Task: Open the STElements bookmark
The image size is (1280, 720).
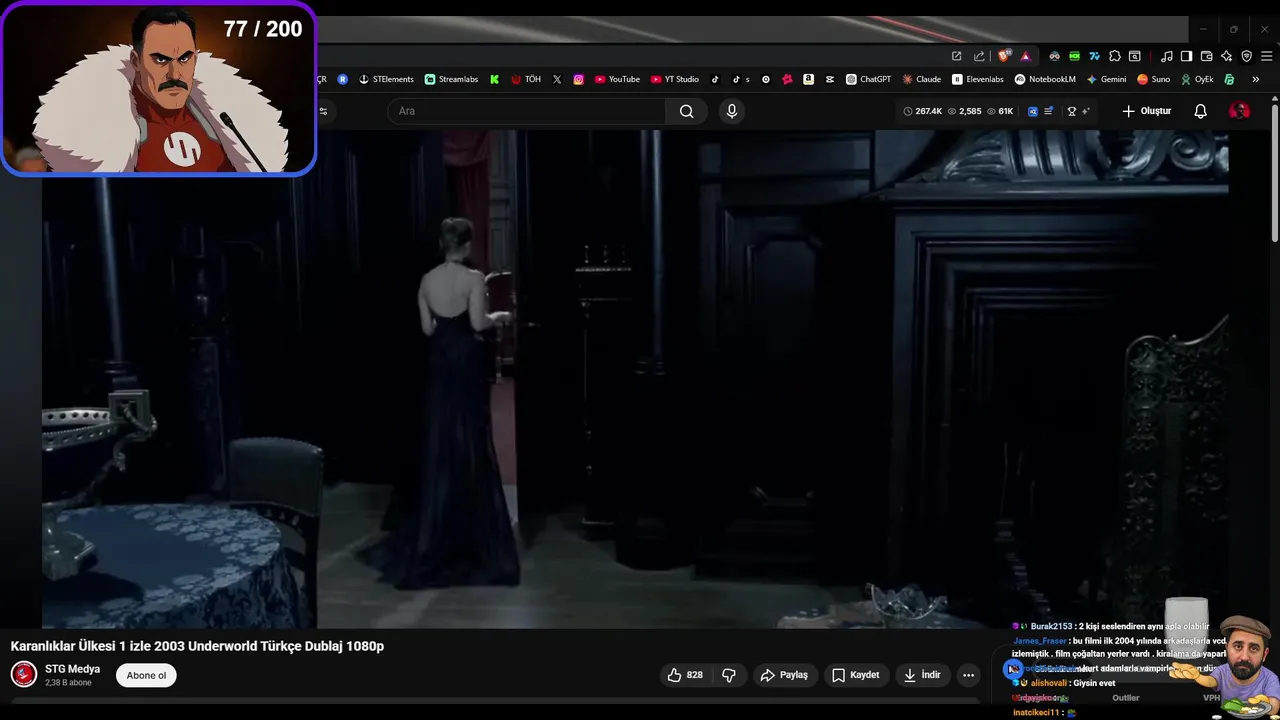Action: (x=386, y=79)
